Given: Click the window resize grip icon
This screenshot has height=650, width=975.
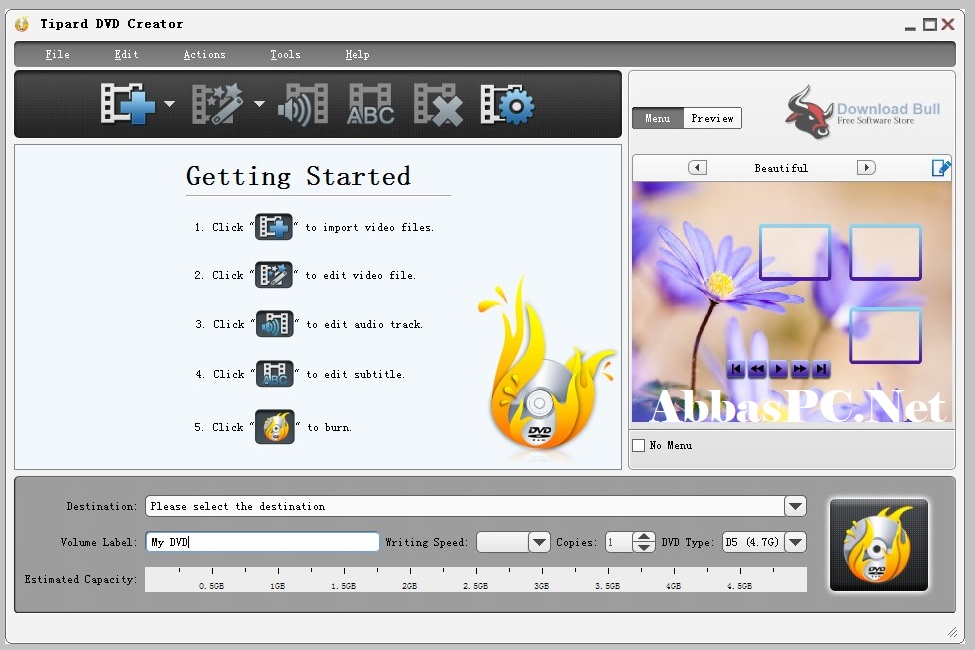Looking at the screenshot, I should coord(953,632).
